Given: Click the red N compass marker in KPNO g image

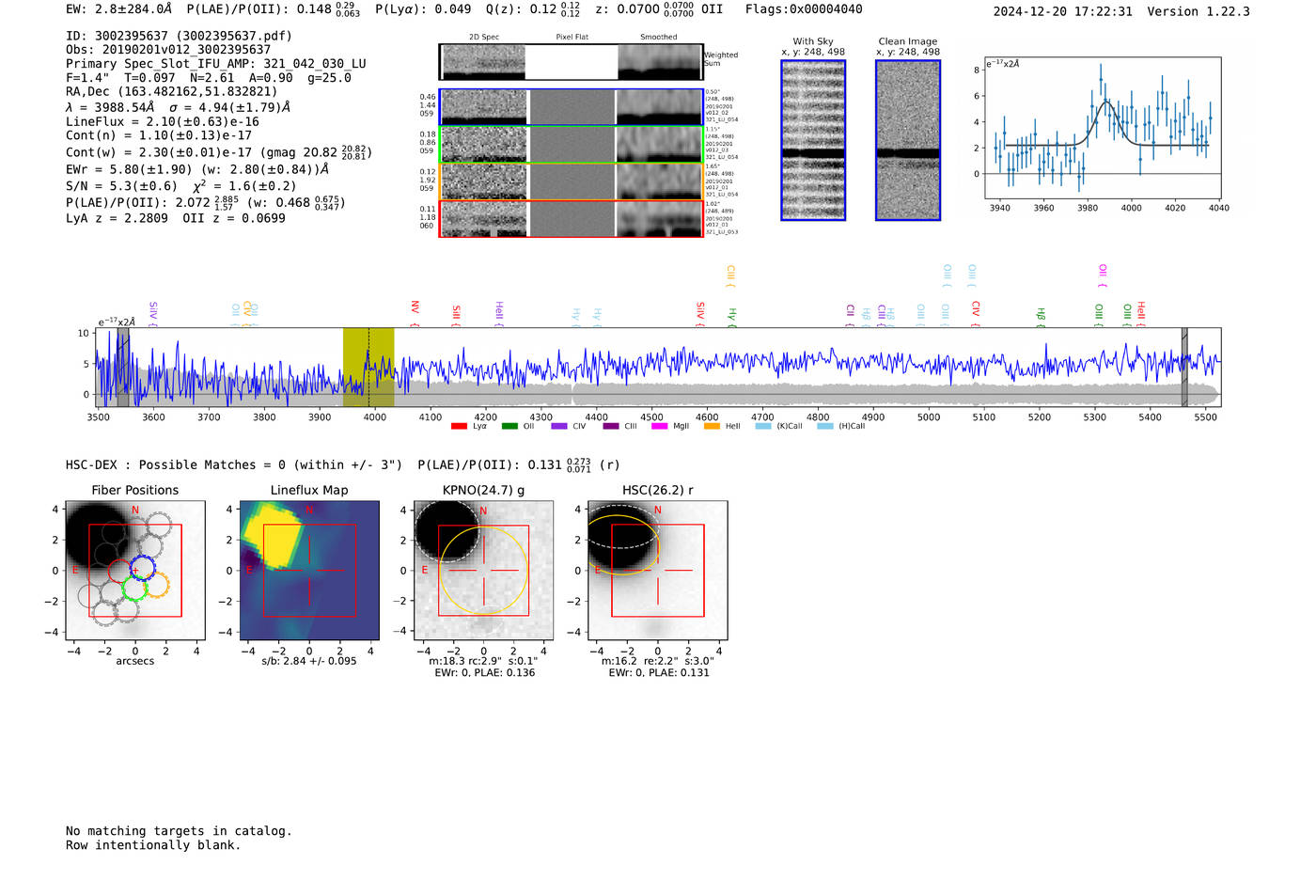Looking at the screenshot, I should click(x=483, y=511).
